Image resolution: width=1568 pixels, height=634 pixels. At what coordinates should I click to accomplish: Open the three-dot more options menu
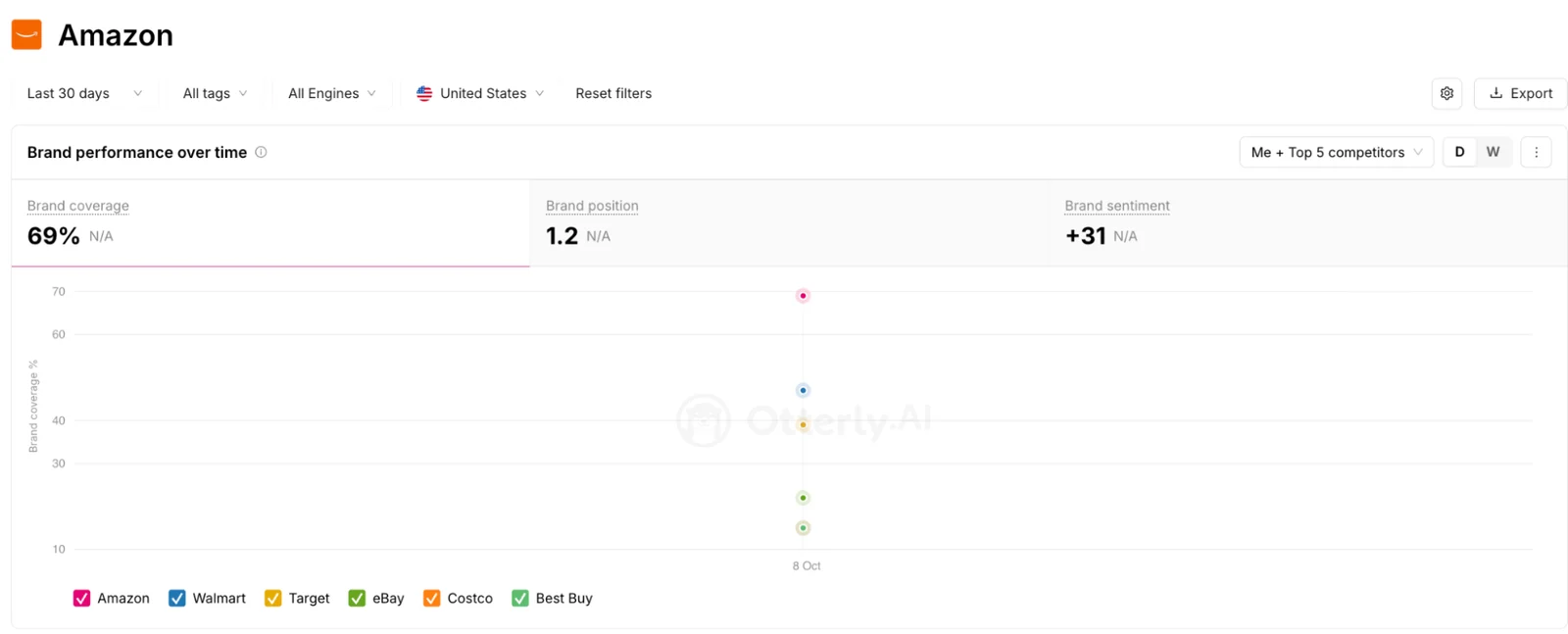[x=1536, y=152]
